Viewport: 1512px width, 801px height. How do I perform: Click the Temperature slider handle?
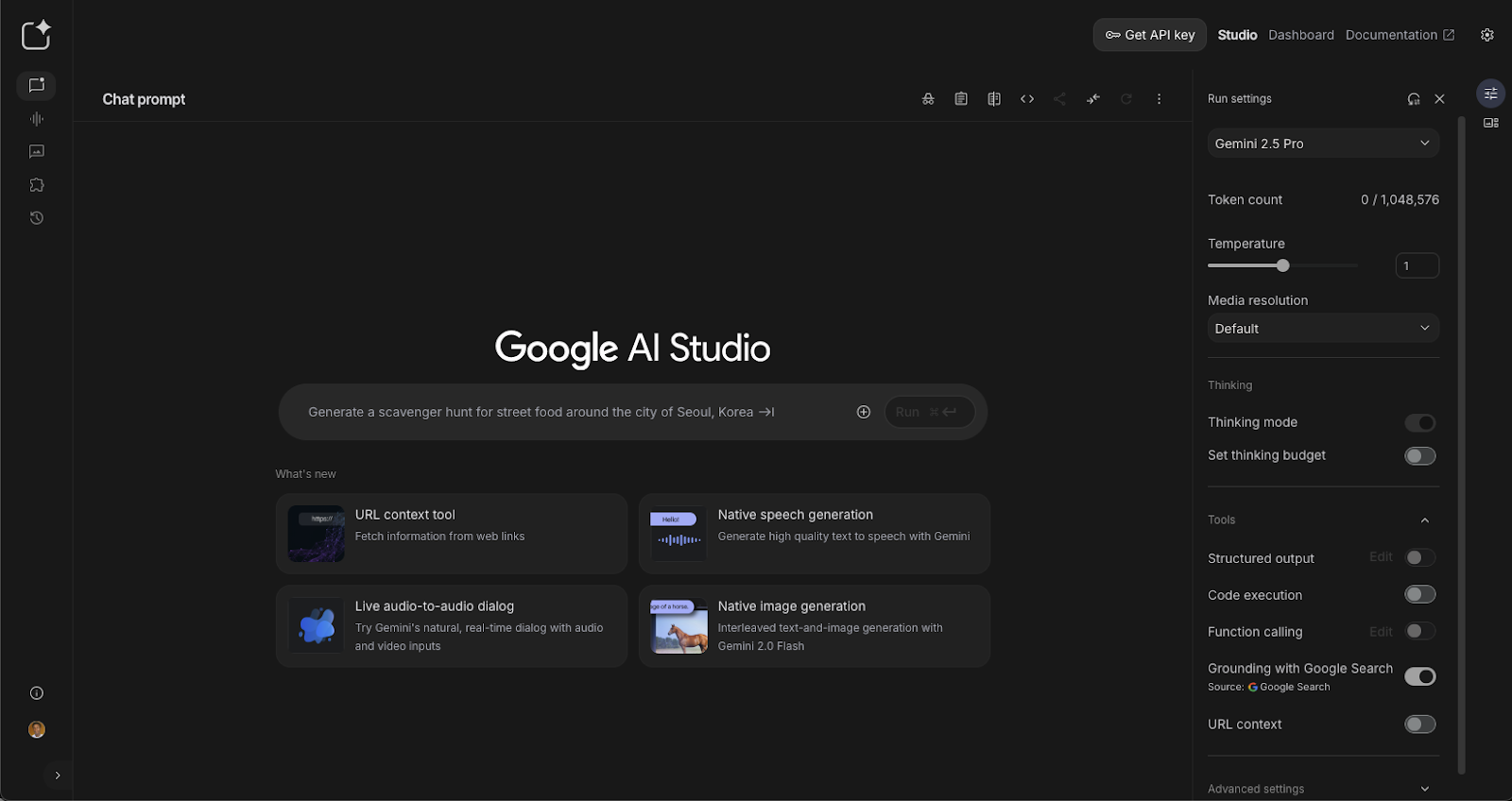coord(1282,265)
